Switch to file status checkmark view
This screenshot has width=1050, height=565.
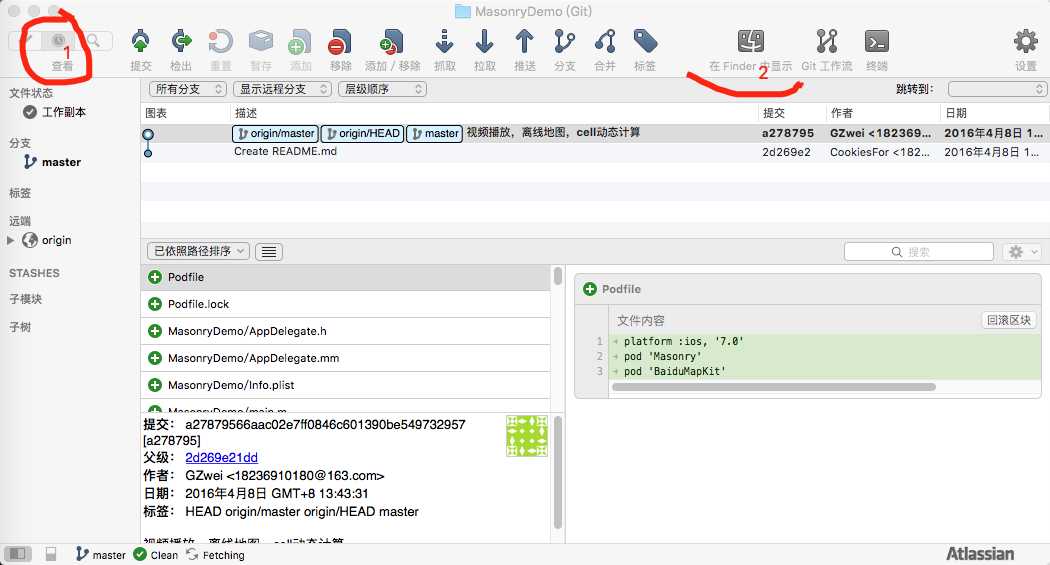pyautogui.click(x=25, y=41)
